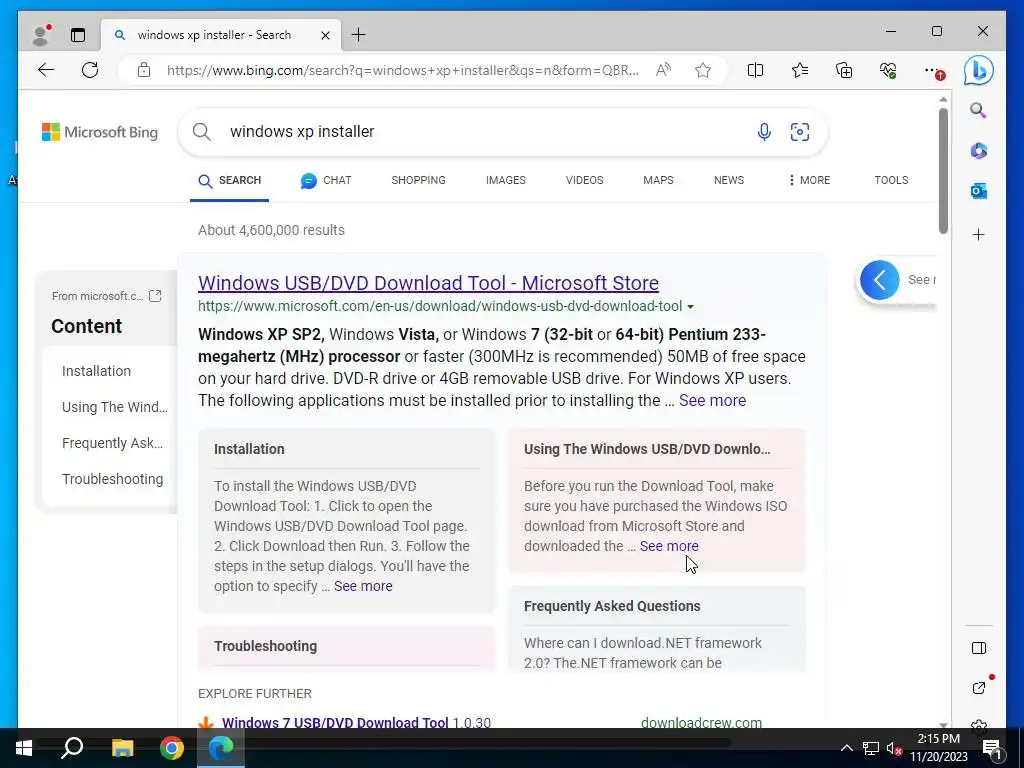Select Using The Wind... in Content sidebar
This screenshot has width=1024, height=768.
(x=114, y=407)
